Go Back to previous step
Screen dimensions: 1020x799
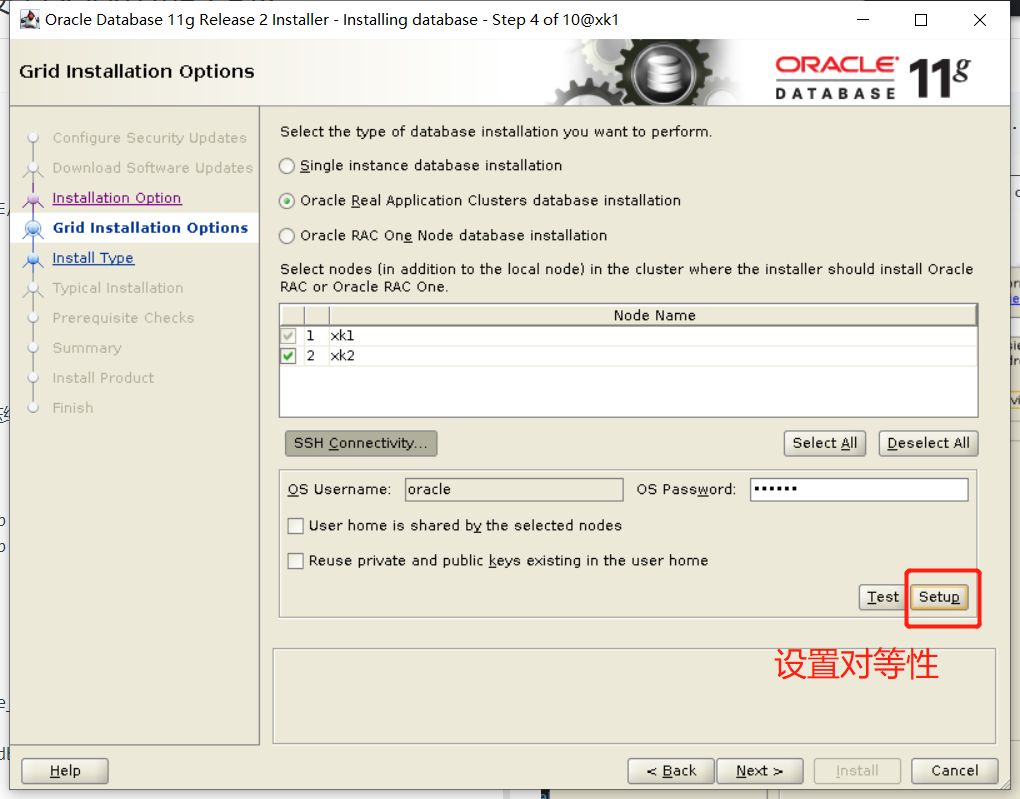coord(671,771)
